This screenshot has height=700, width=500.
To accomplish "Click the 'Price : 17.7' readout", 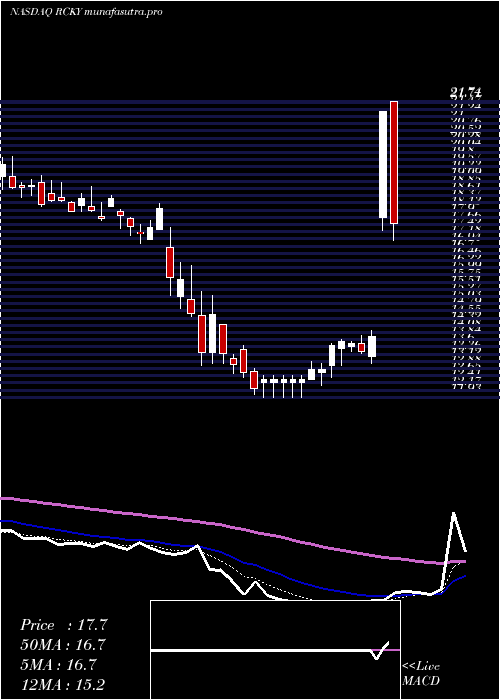I will [64, 625].
